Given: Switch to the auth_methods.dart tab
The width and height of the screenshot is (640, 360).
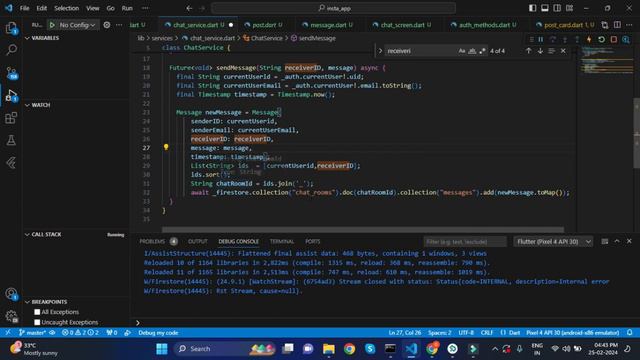Looking at the screenshot, I should point(484,25).
